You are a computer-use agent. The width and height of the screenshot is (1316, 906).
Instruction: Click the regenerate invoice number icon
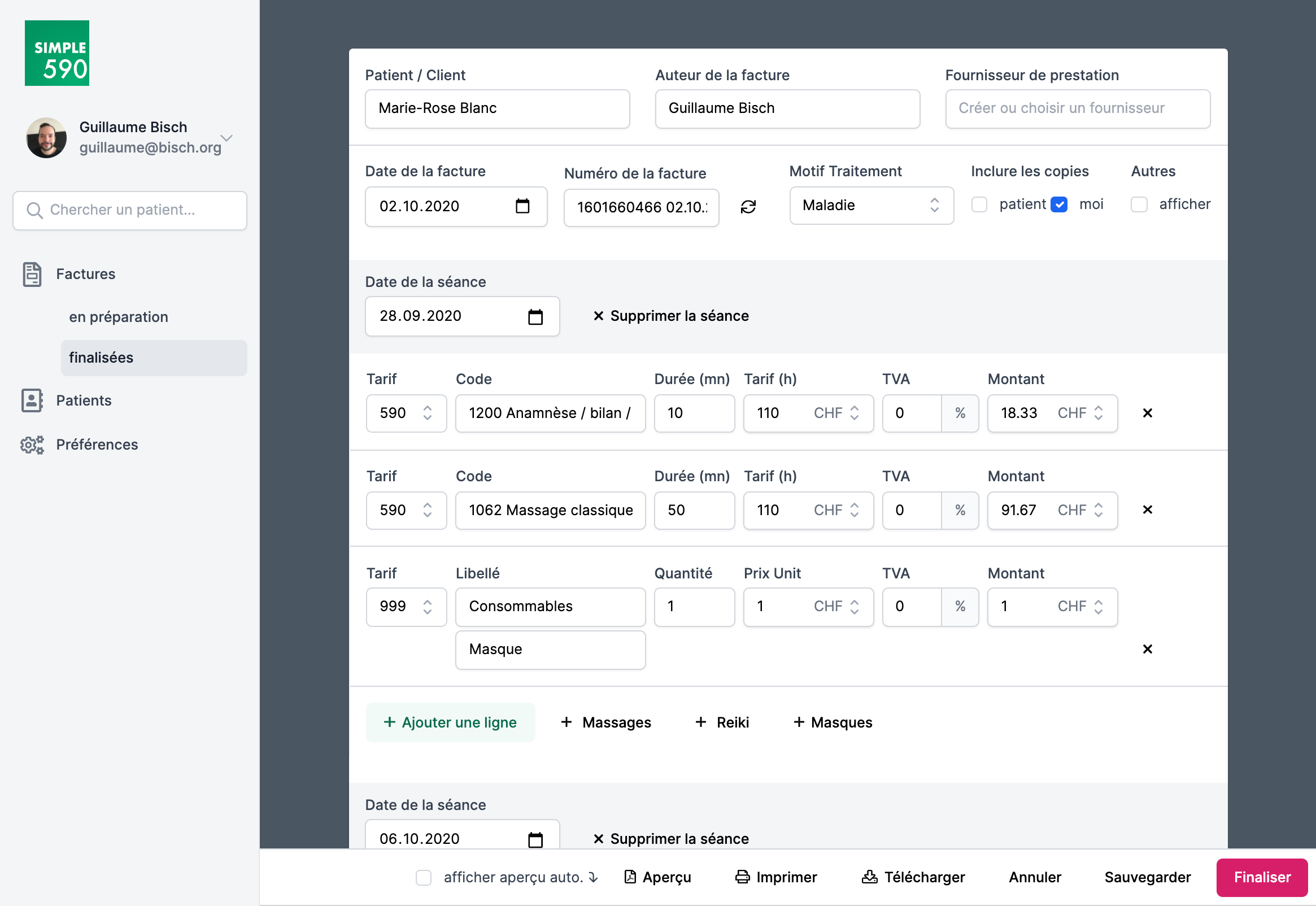pyautogui.click(x=748, y=207)
